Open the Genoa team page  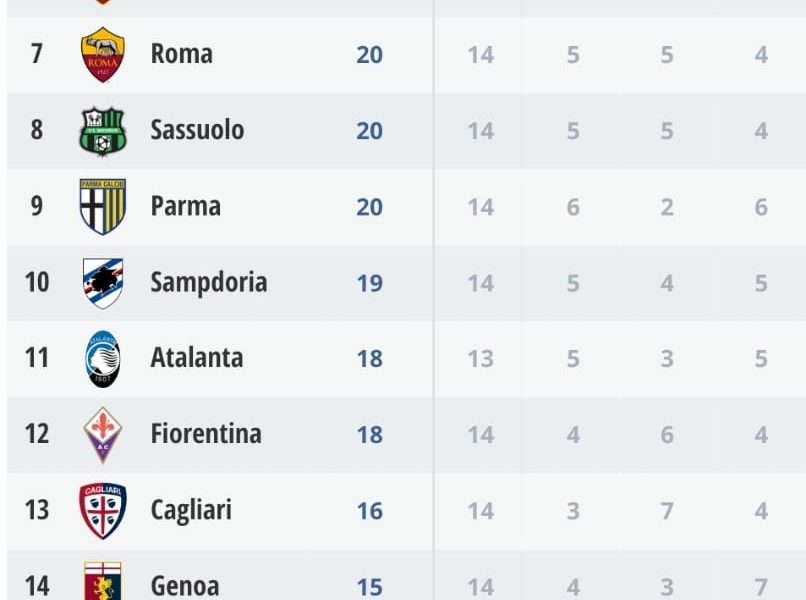(x=184, y=585)
